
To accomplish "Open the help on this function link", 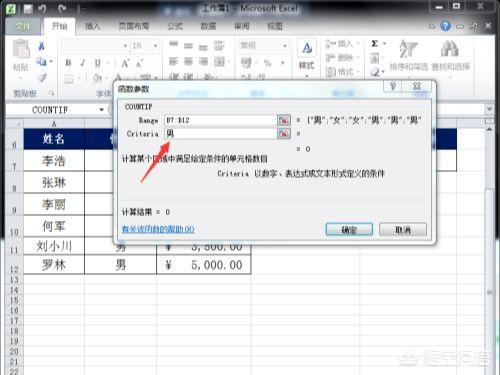I will pyautogui.click(x=158, y=229).
